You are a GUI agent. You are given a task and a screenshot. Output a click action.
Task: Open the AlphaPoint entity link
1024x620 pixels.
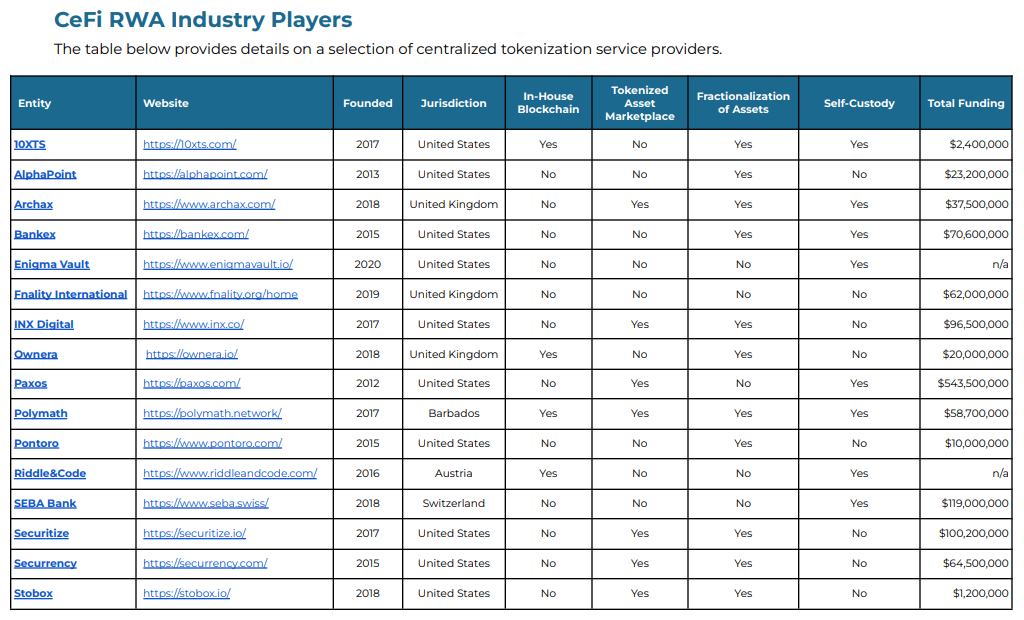[45, 174]
